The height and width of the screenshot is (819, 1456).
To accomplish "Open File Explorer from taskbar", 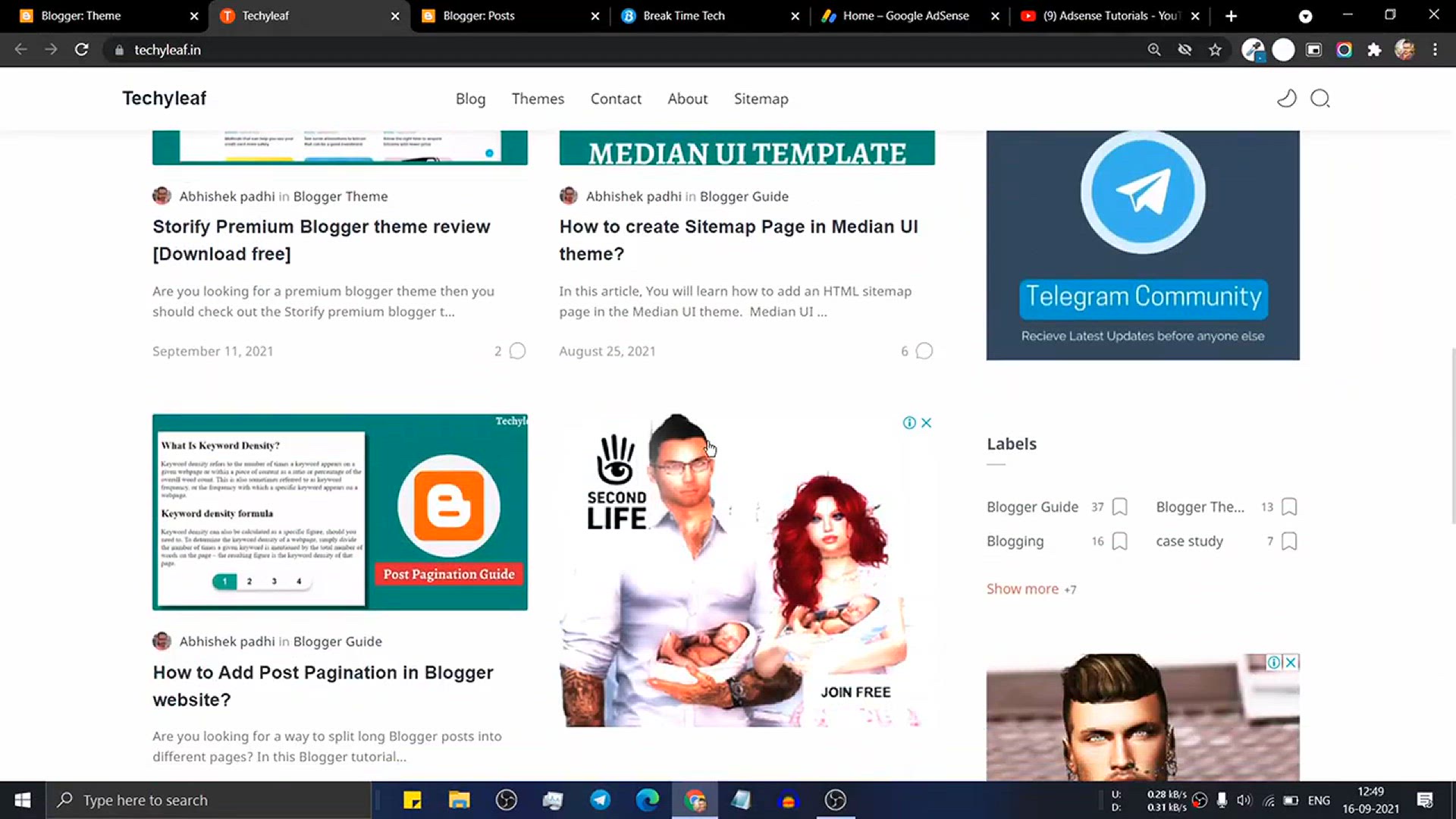I will click(459, 800).
